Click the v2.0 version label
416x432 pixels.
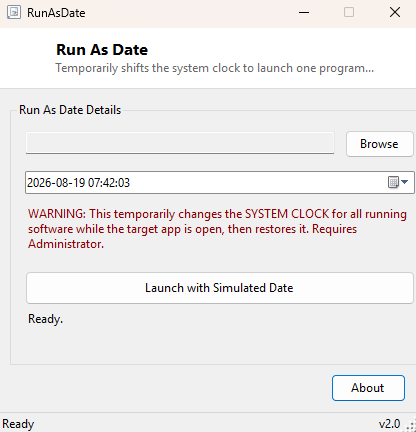(389, 424)
